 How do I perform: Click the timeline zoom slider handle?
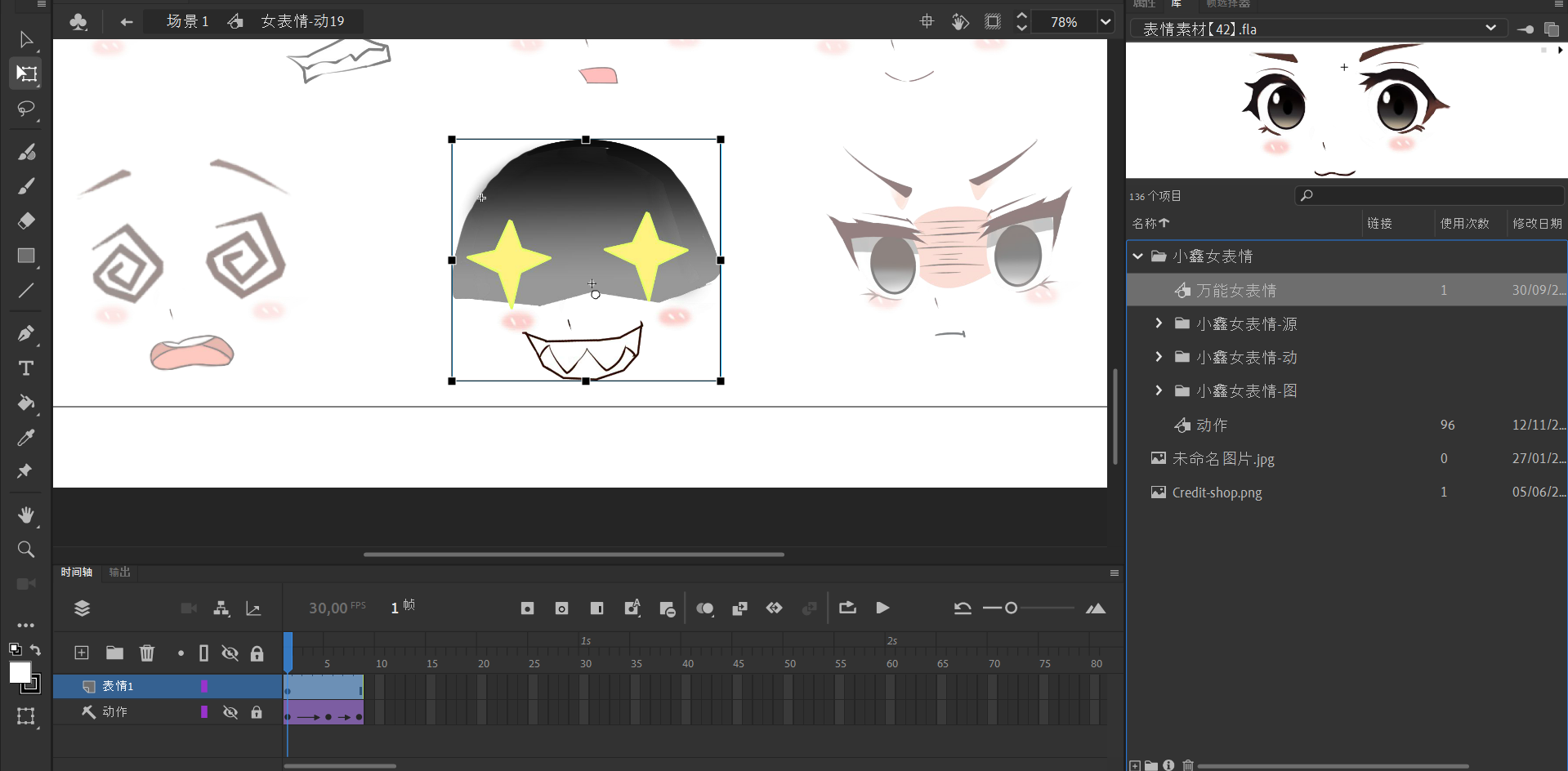point(1011,608)
